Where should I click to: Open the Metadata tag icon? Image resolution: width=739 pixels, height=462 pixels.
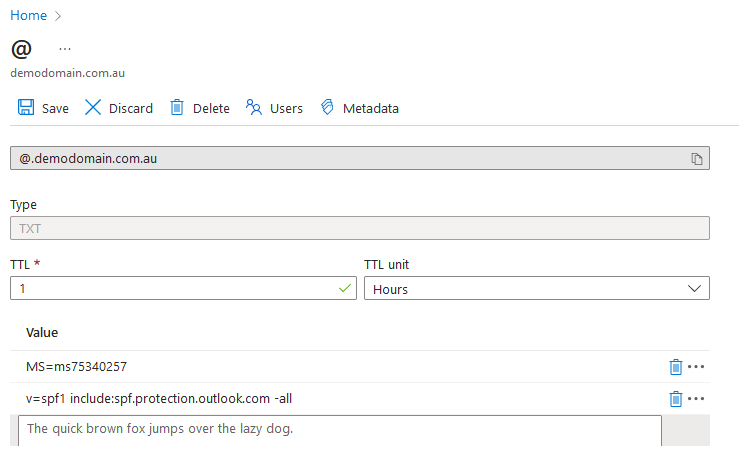coord(327,108)
